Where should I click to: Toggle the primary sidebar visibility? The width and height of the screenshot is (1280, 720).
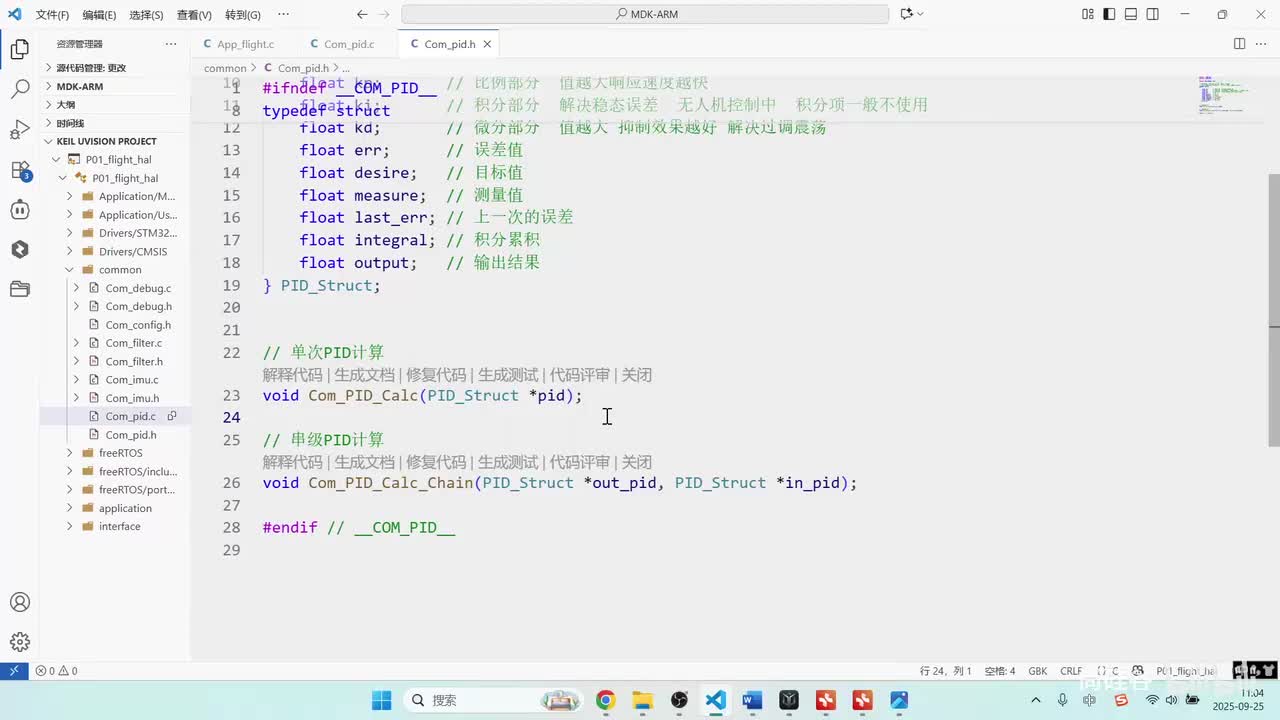1110,14
